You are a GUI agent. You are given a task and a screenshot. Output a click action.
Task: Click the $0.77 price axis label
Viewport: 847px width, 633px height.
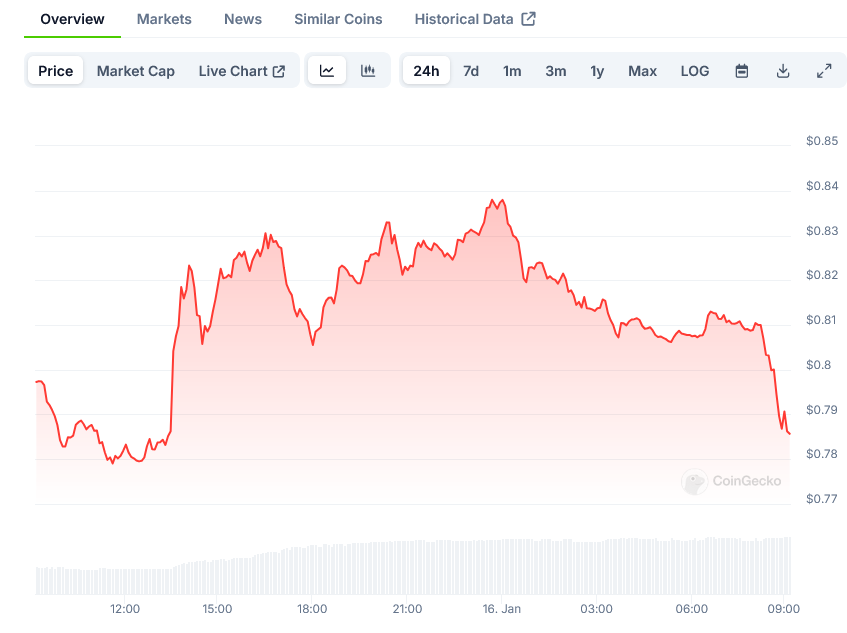[x=822, y=499]
